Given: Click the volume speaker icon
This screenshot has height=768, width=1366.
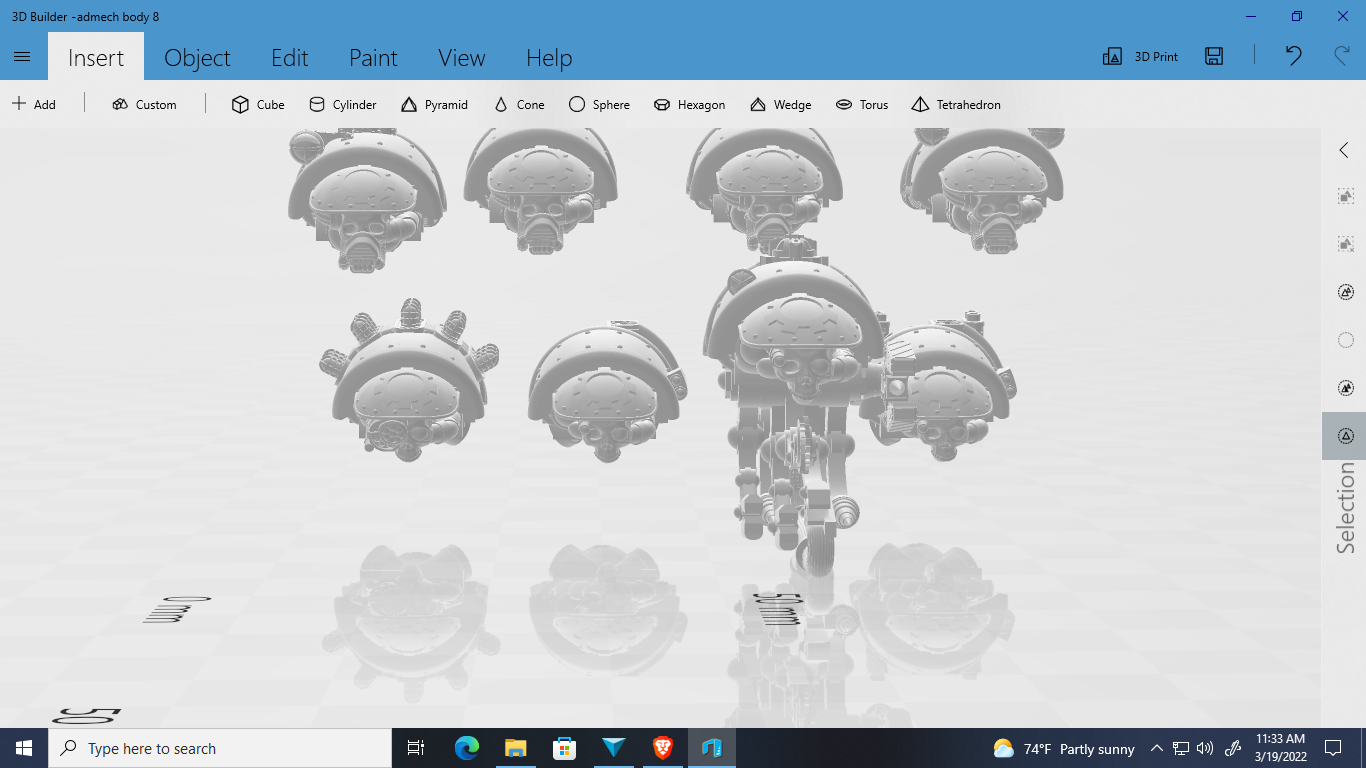Looking at the screenshot, I should pyautogui.click(x=1204, y=748).
